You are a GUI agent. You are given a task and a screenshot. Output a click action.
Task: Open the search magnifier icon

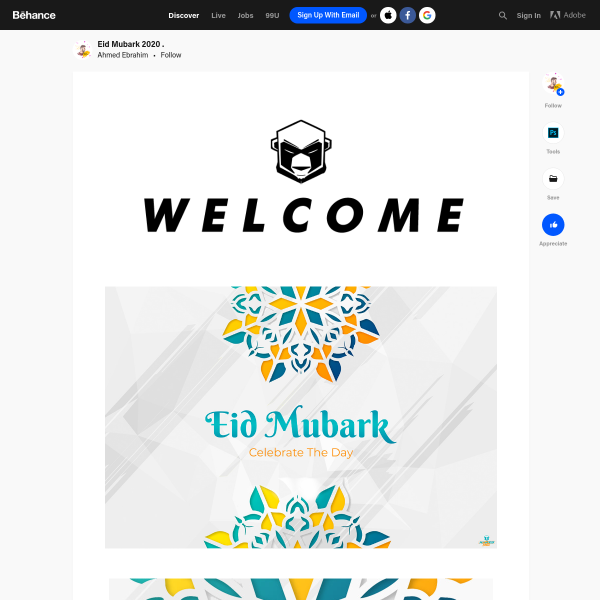[x=503, y=16]
